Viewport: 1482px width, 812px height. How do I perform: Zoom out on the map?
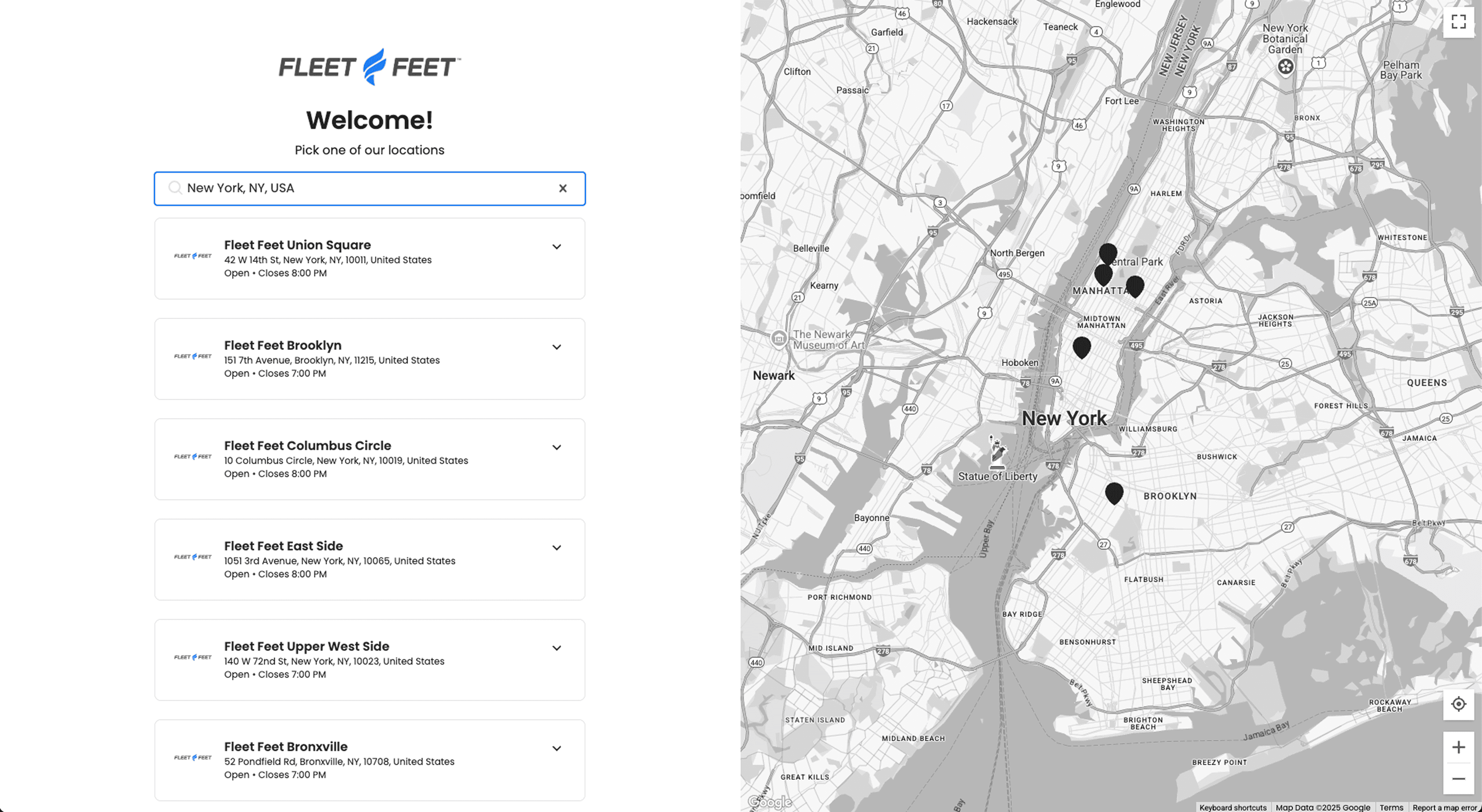pyautogui.click(x=1458, y=779)
